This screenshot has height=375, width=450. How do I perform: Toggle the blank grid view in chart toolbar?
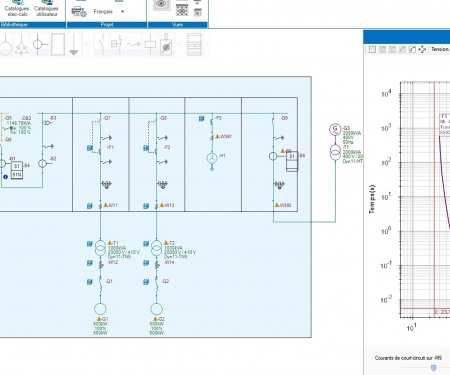[372, 49]
